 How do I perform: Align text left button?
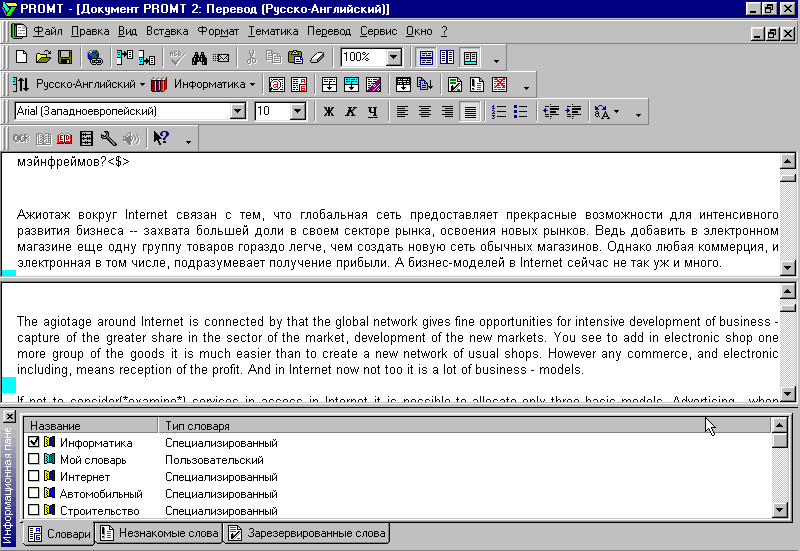click(x=403, y=111)
